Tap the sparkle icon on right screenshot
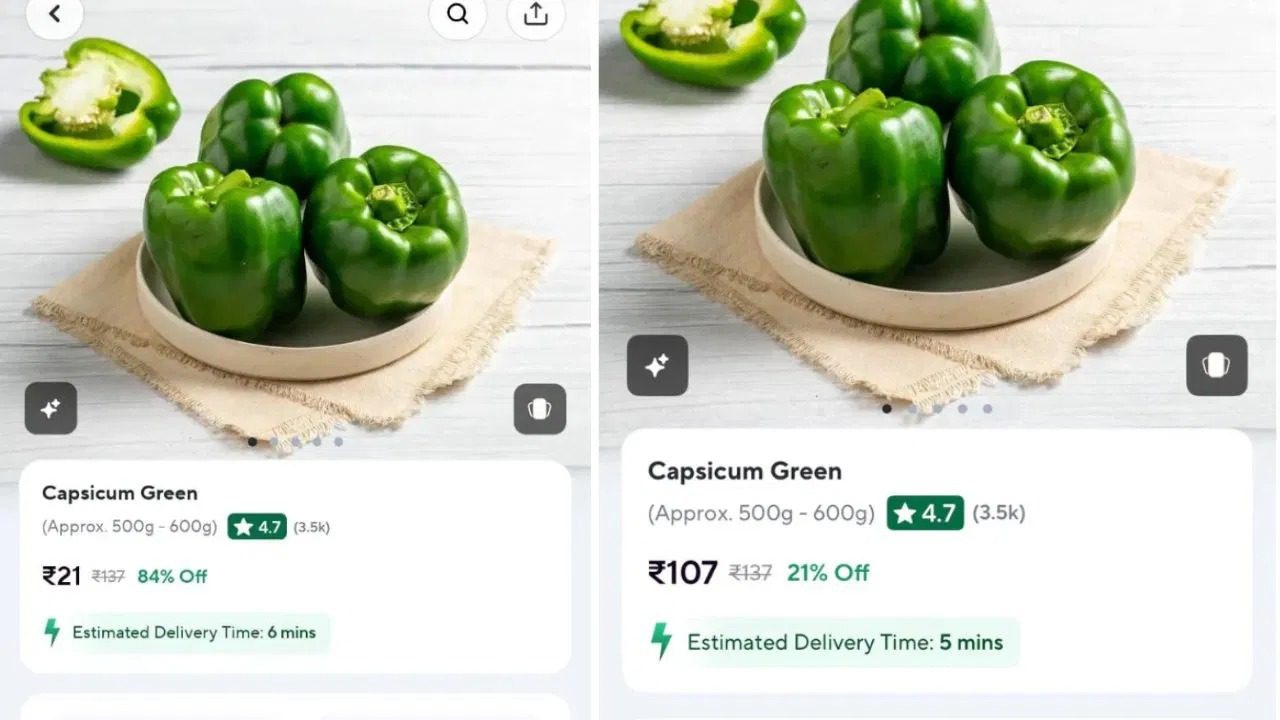The width and height of the screenshot is (1280, 720). tap(657, 365)
